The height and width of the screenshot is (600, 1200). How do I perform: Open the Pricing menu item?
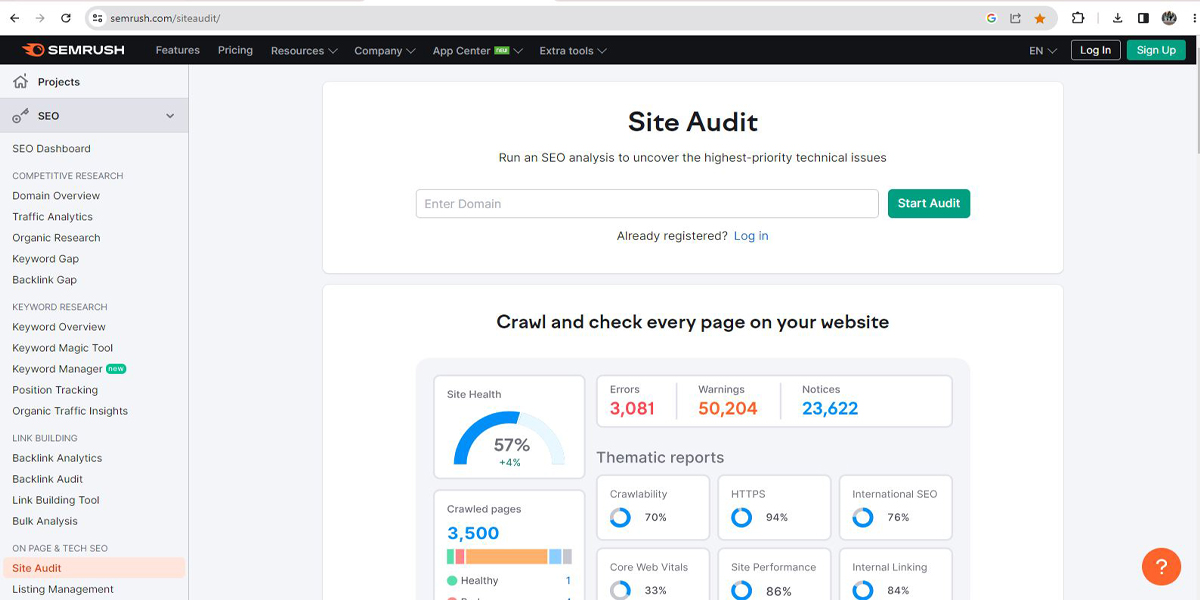click(235, 50)
